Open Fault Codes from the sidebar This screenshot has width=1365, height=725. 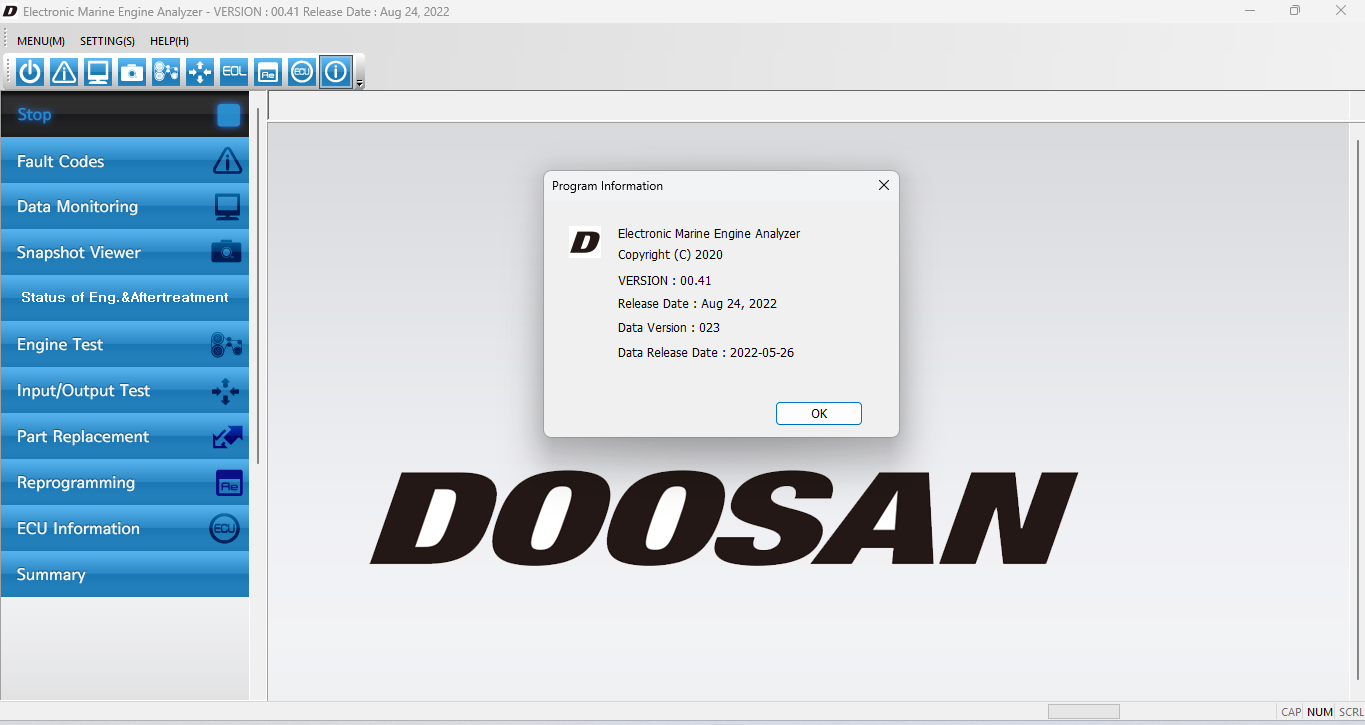point(125,161)
